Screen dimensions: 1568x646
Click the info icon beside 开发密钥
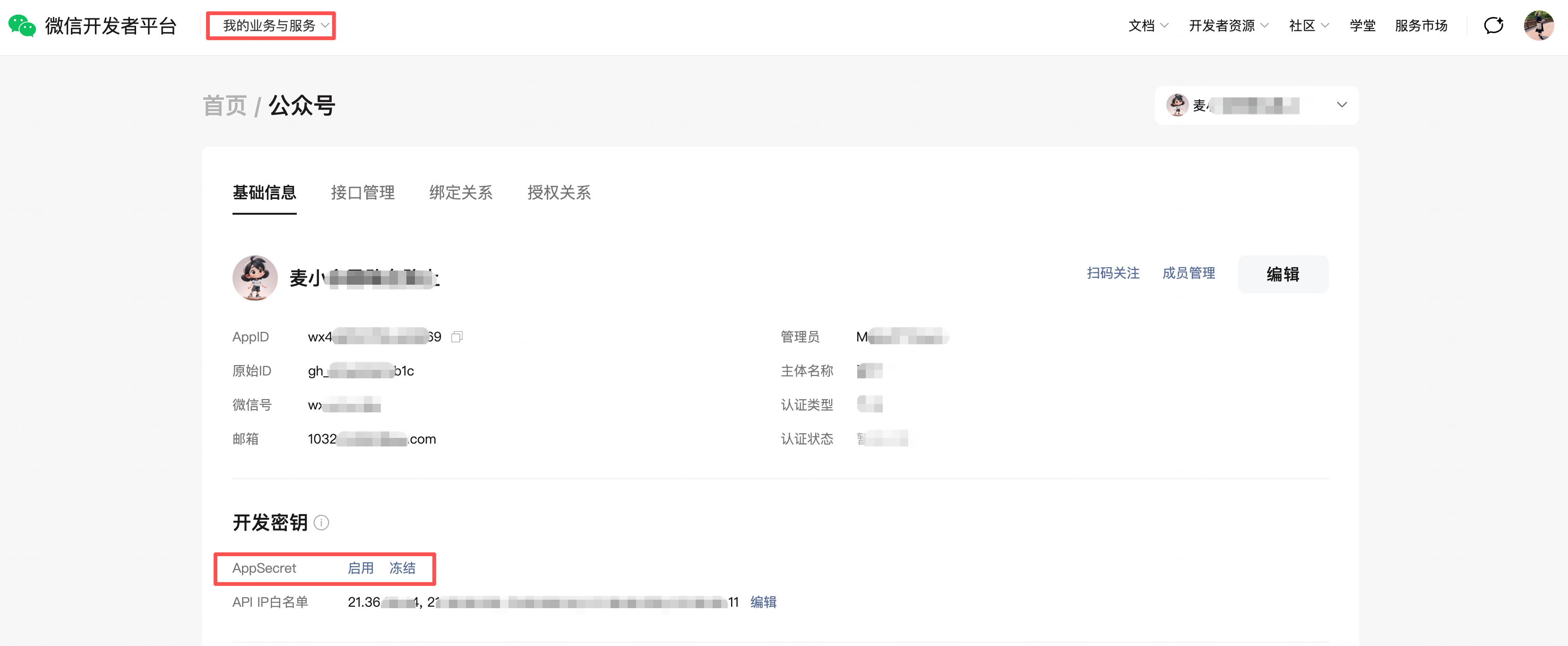[321, 523]
